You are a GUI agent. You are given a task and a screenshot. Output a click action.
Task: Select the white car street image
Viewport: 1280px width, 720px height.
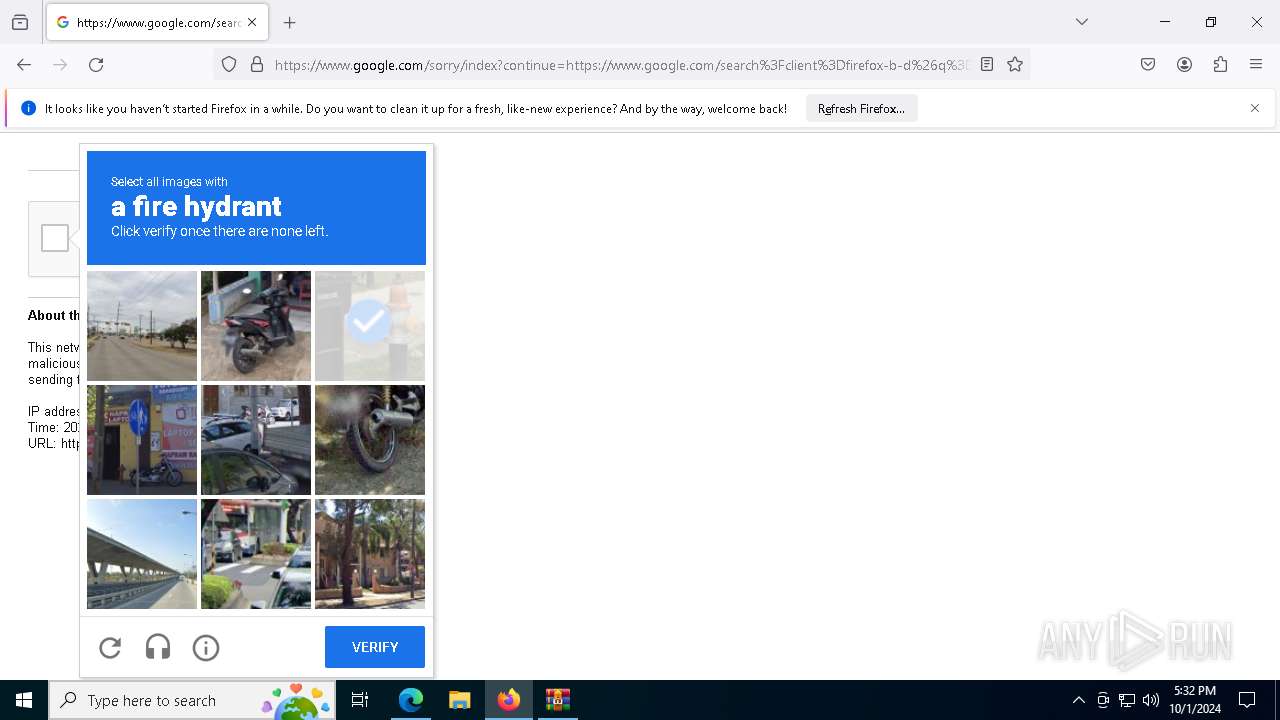(256, 440)
